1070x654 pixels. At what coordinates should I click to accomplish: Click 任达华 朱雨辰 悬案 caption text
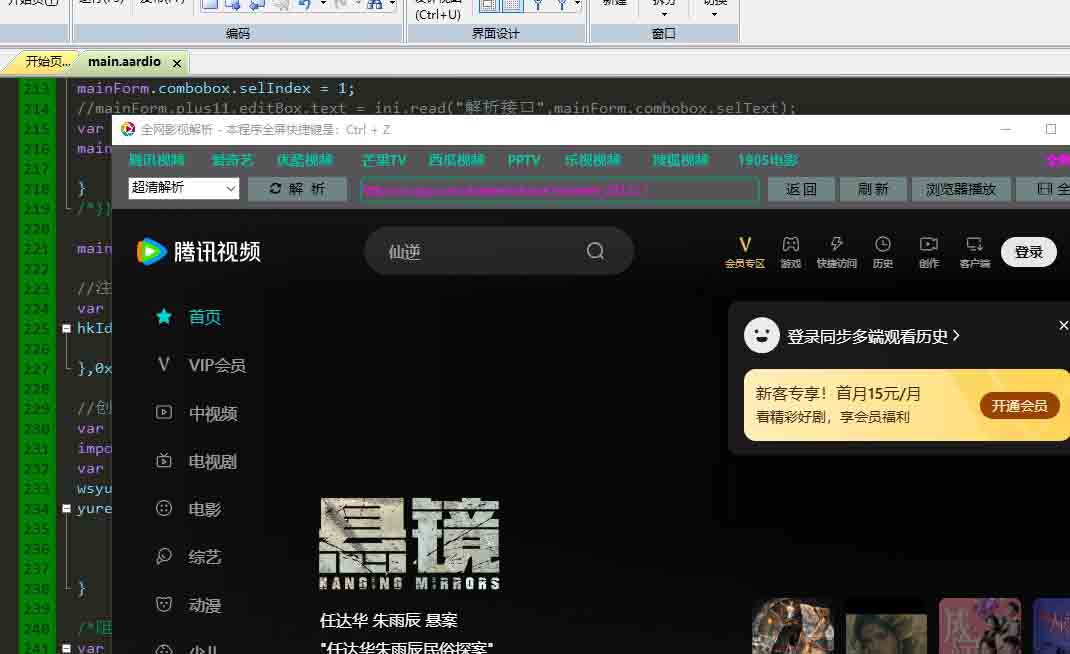click(x=388, y=621)
